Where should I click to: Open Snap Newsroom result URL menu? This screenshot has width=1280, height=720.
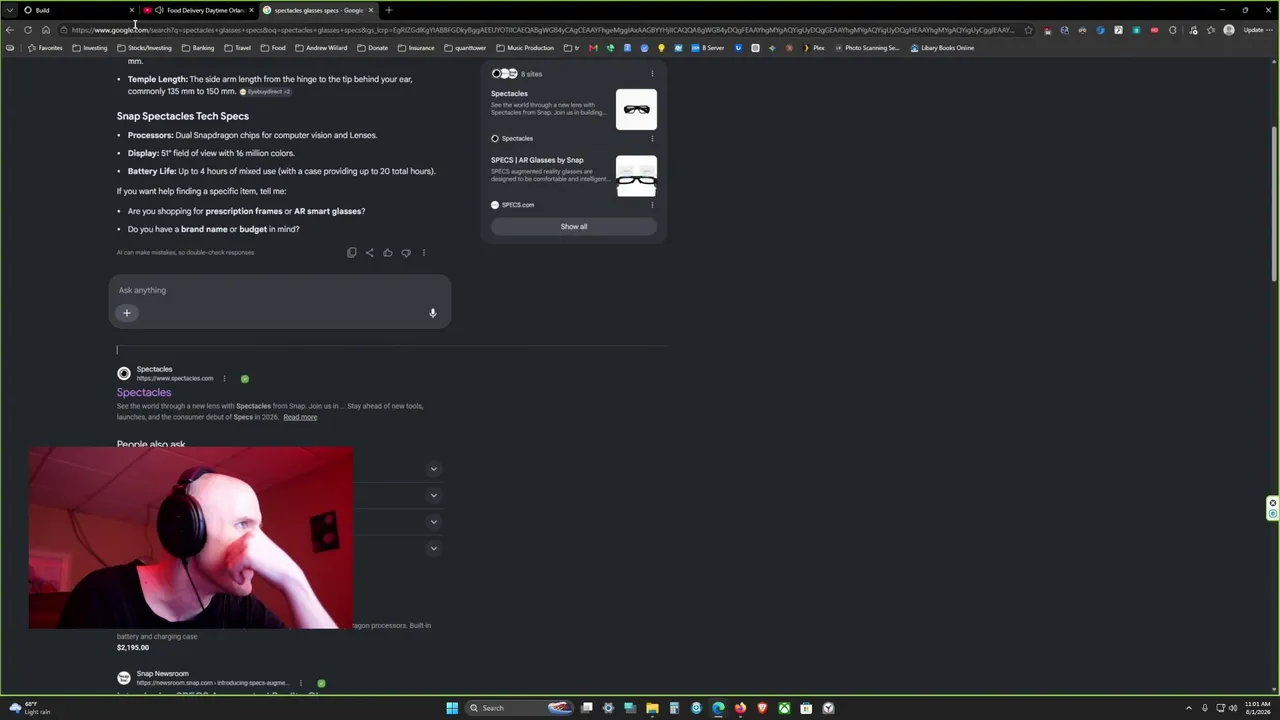(x=300, y=683)
